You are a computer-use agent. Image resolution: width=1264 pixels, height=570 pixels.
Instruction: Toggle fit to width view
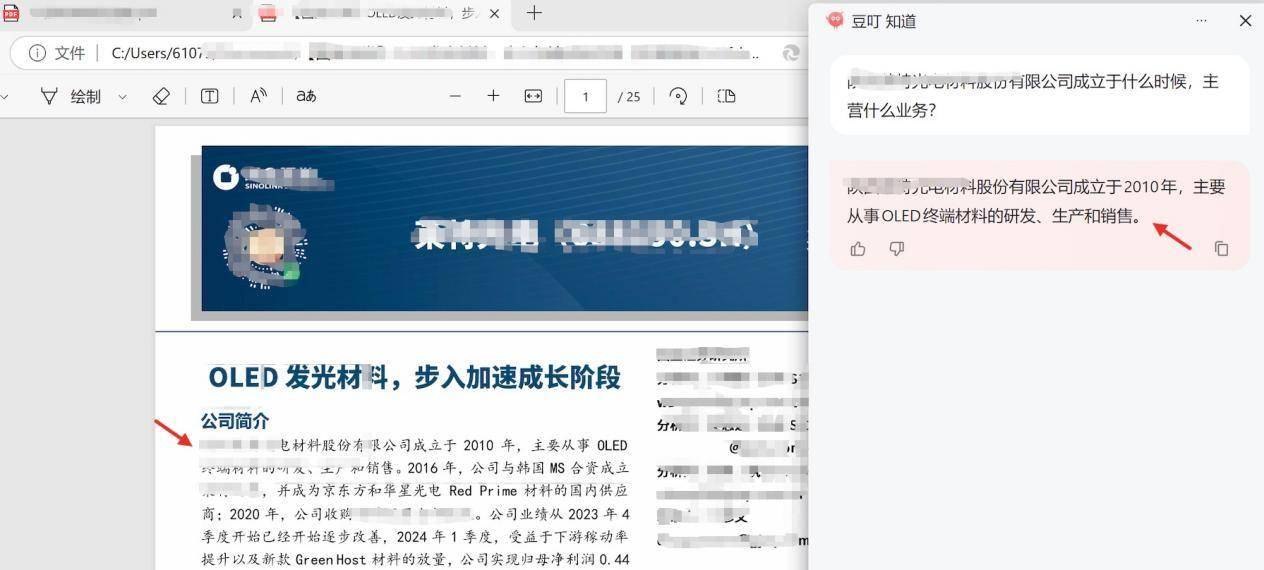(533, 96)
